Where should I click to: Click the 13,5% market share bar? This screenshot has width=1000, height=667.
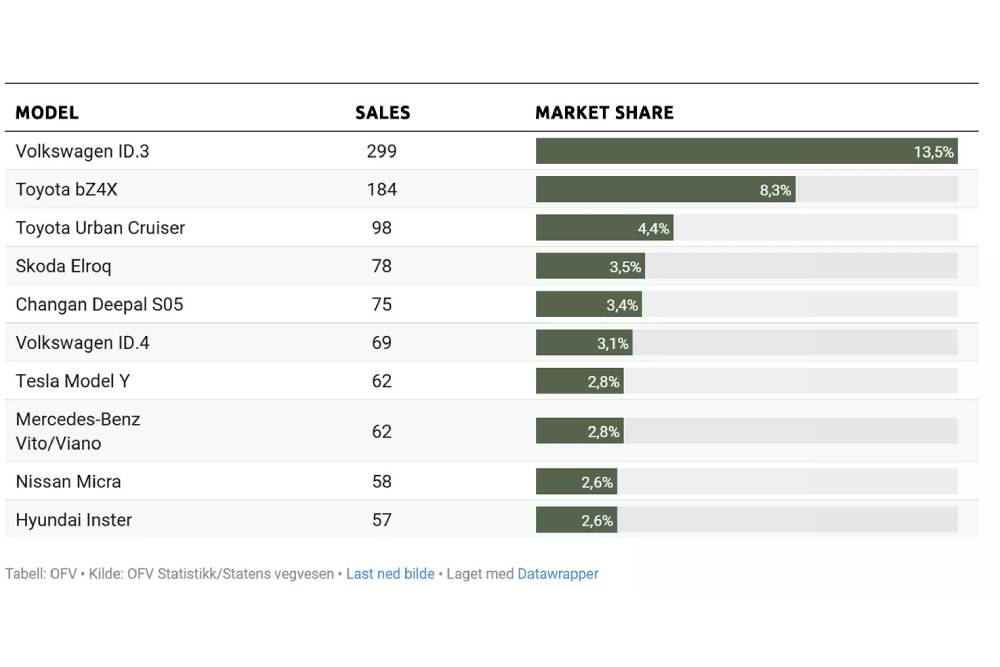[x=746, y=151]
